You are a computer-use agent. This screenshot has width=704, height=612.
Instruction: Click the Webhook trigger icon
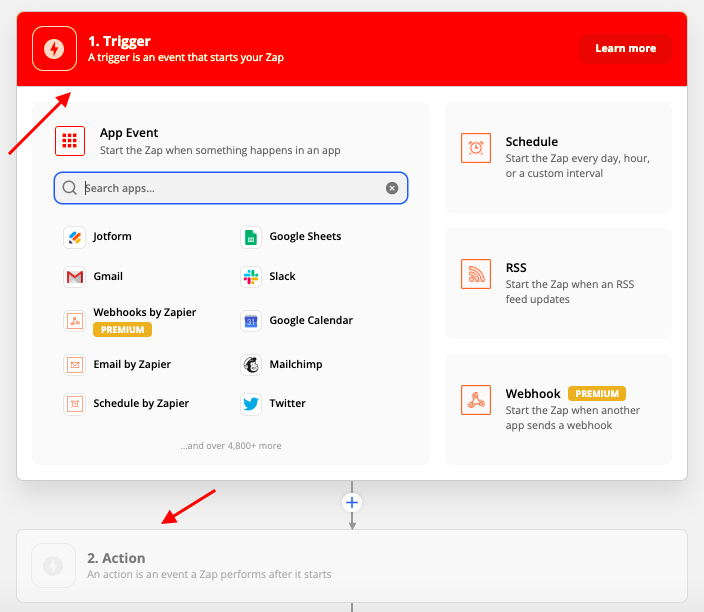476,400
